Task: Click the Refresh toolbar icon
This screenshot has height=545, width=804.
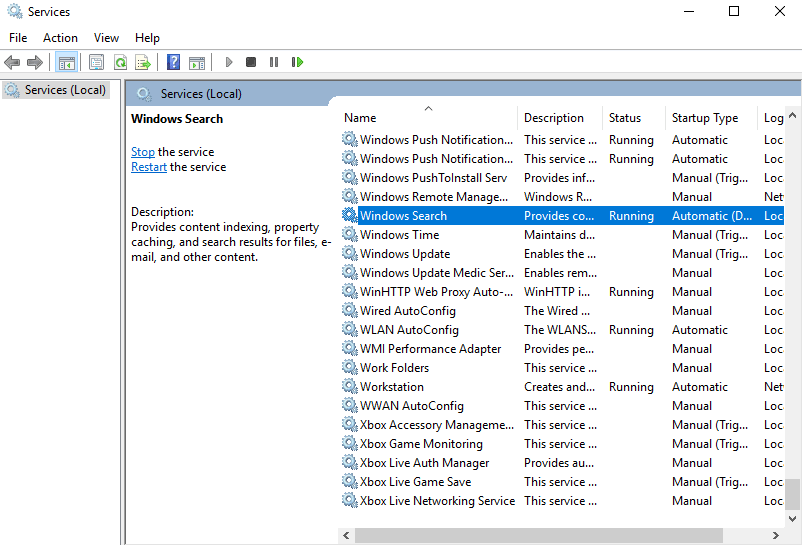Action: 120,63
